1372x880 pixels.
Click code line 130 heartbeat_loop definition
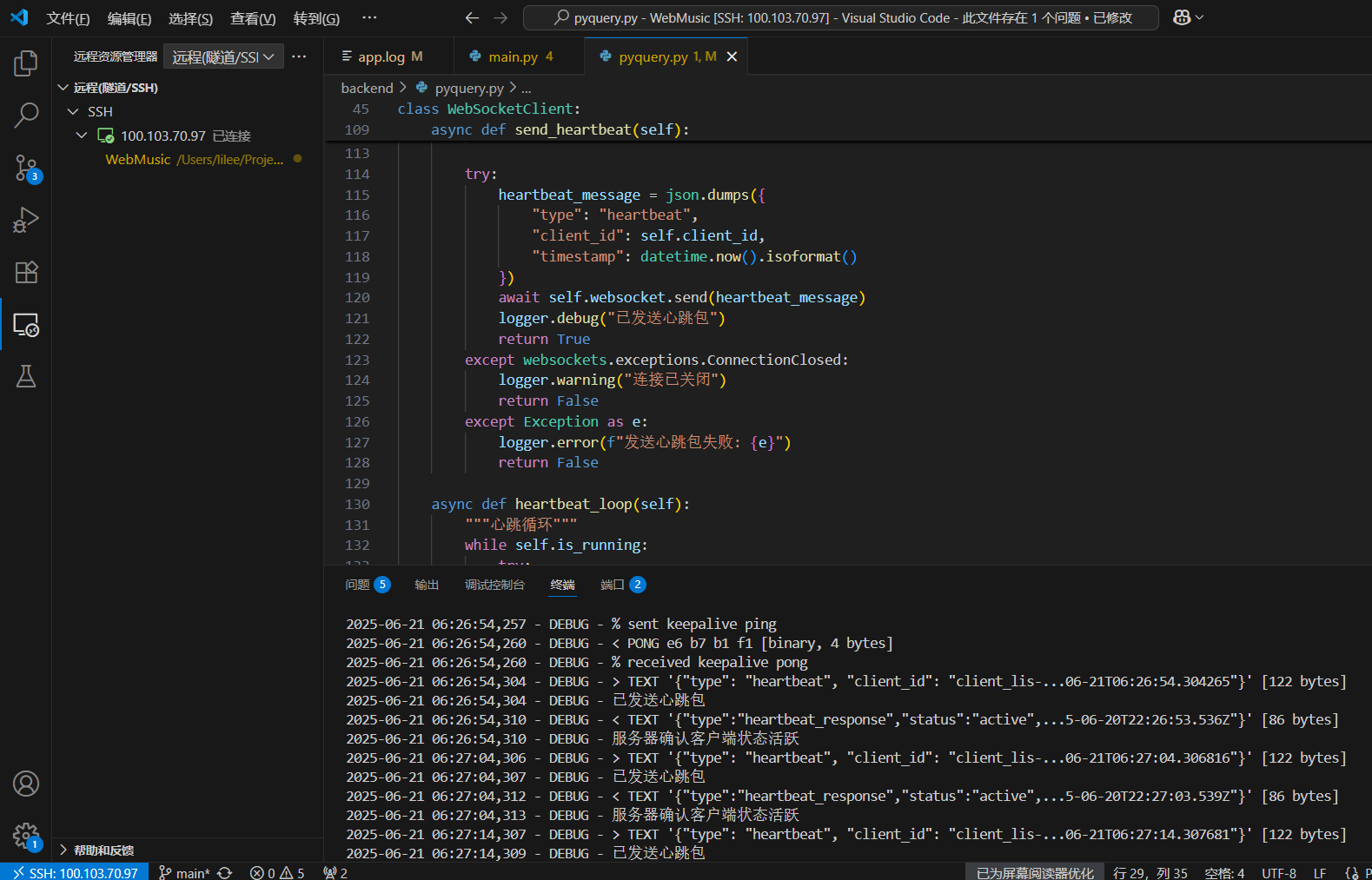click(560, 505)
